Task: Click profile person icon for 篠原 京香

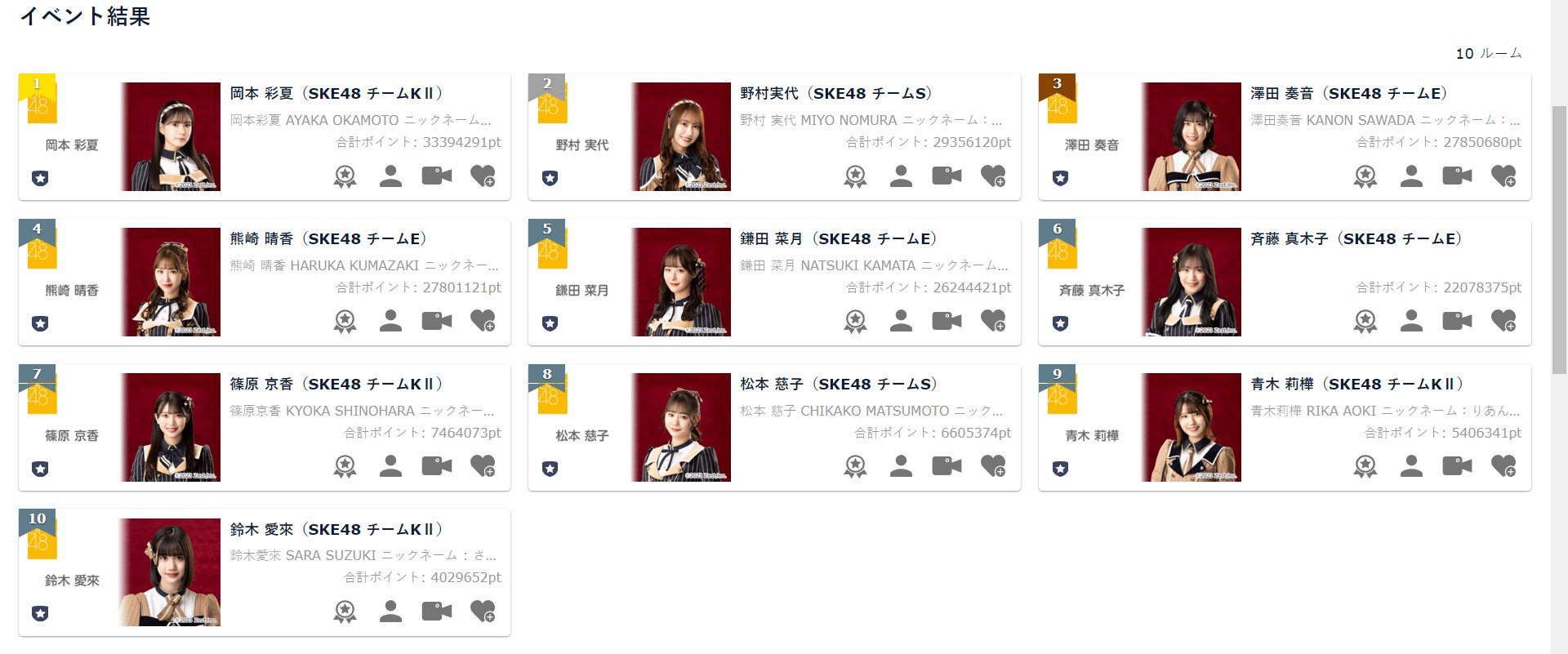Action: pos(390,467)
